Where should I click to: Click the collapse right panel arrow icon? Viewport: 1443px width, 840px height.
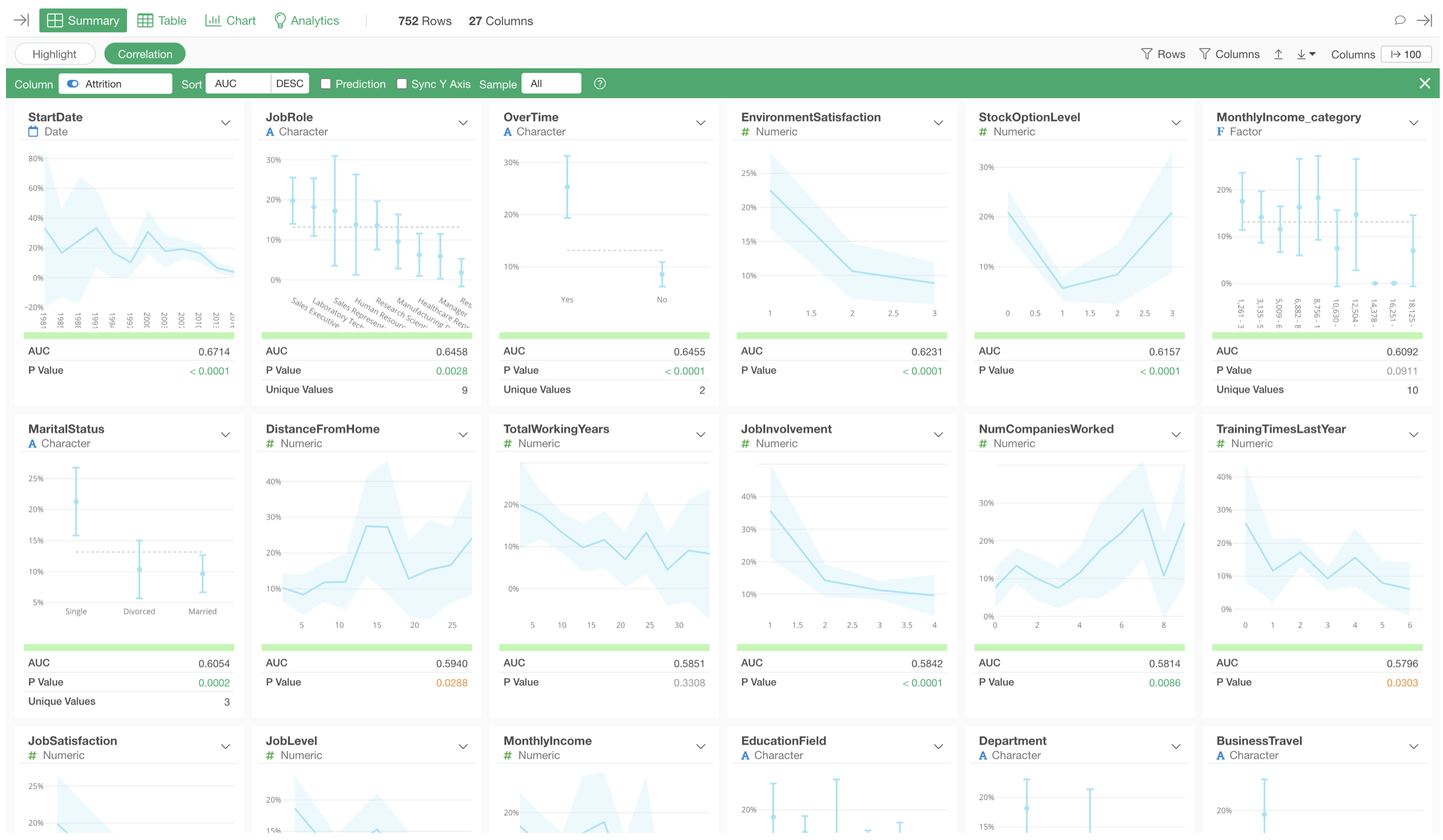pyautogui.click(x=1424, y=21)
